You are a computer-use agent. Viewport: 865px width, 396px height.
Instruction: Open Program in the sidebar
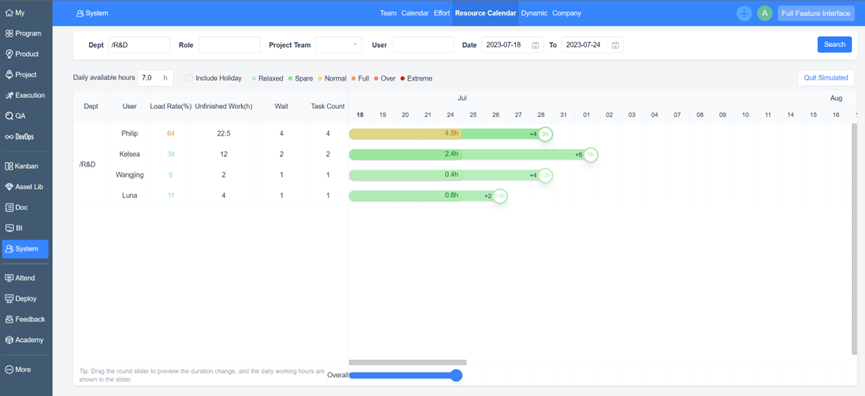[23, 33]
